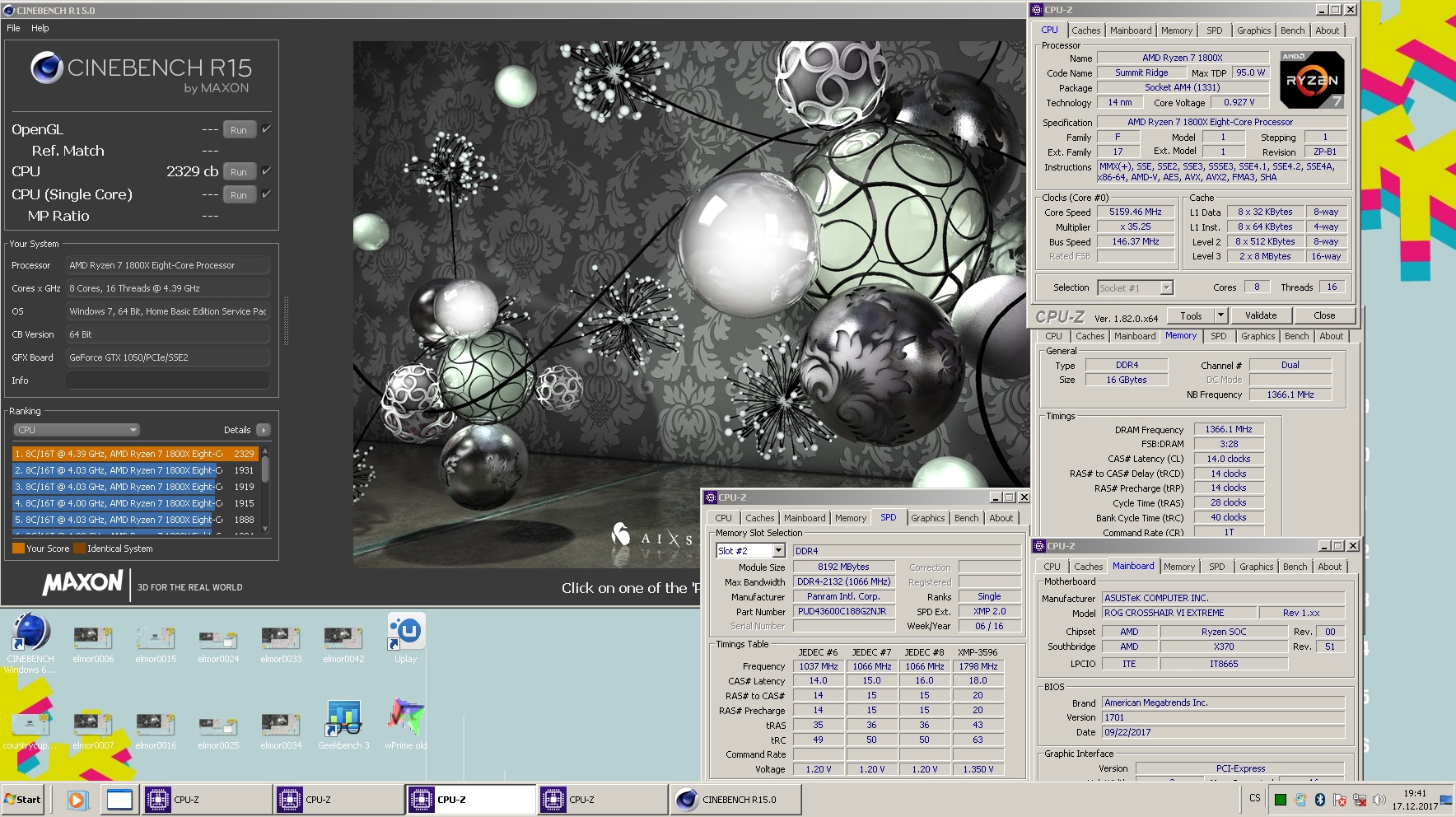Select SPD tab in the Memory window
Screen dimensions: 1456x817
(1218, 336)
